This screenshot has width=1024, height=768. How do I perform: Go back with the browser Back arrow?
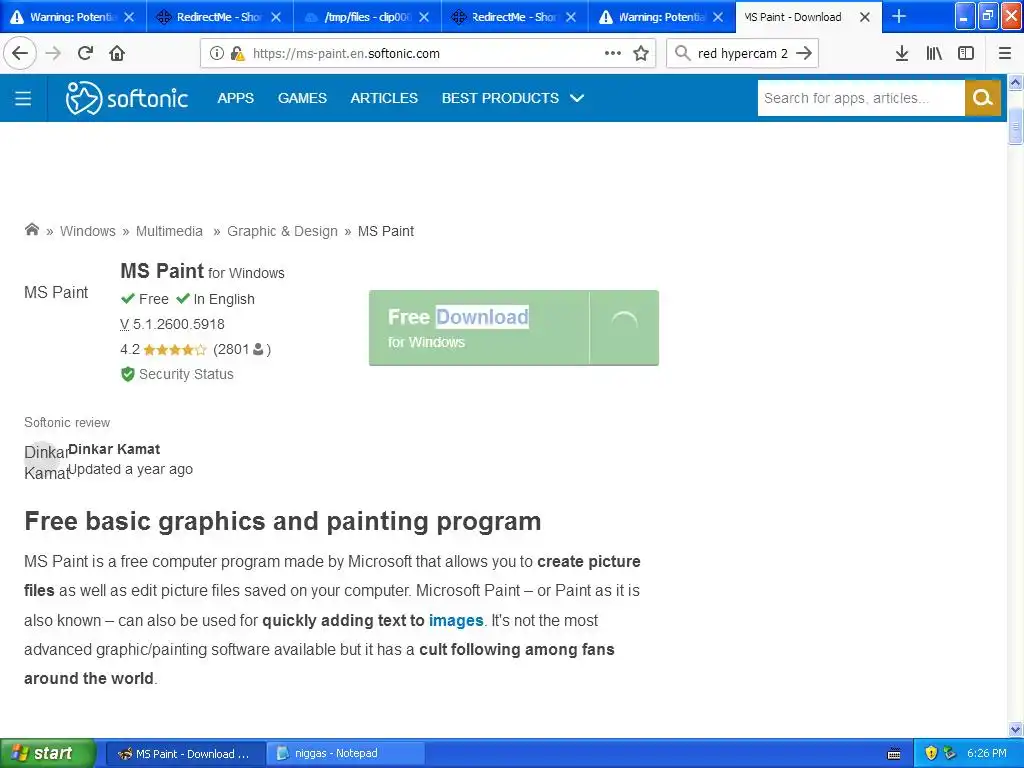click(x=20, y=53)
